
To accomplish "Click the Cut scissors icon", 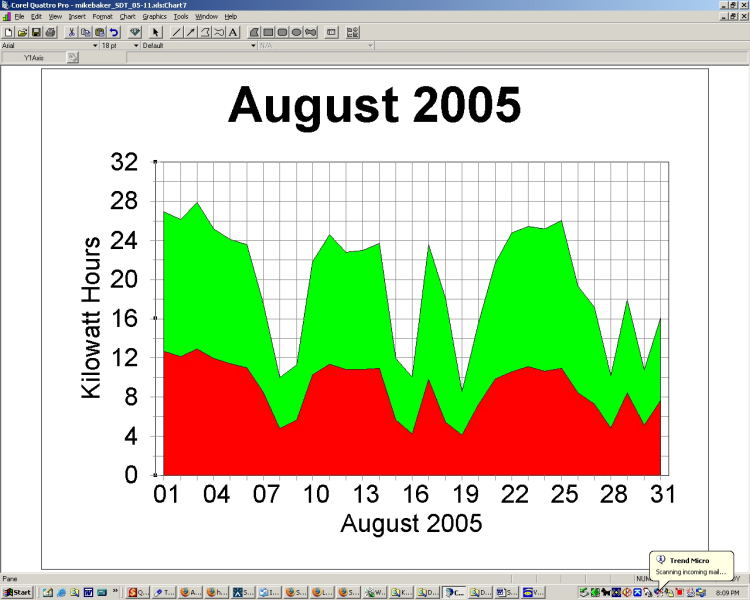I will (x=72, y=32).
